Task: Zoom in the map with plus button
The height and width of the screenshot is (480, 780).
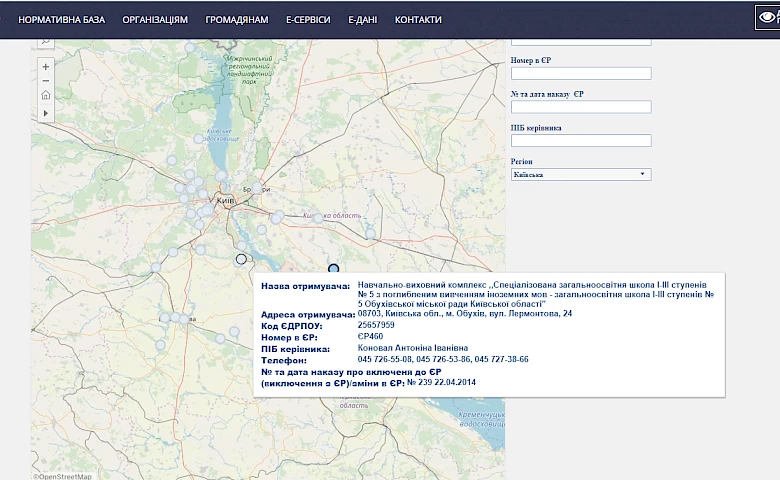Action: click(x=46, y=67)
